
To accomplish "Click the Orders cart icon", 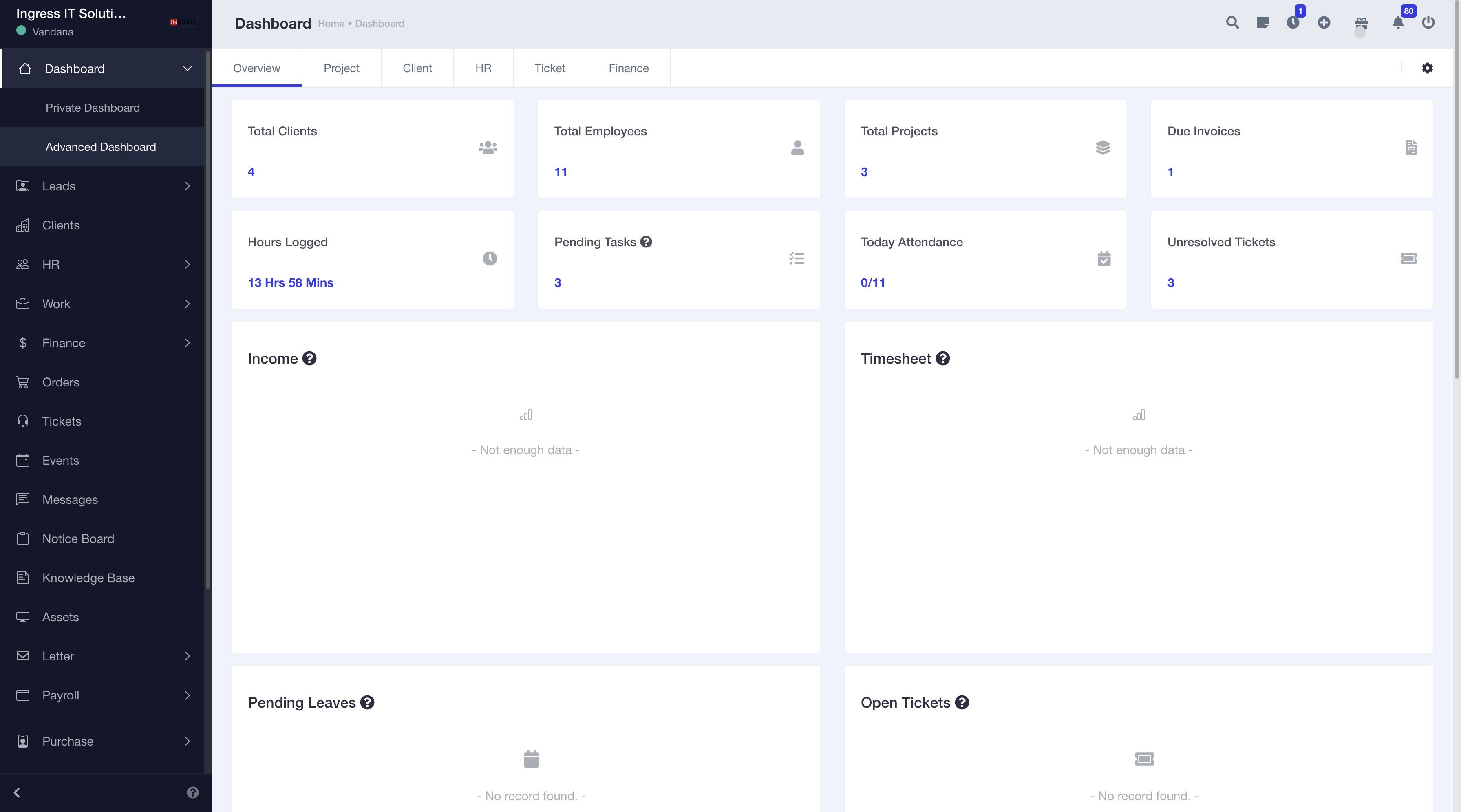I will pos(23,382).
